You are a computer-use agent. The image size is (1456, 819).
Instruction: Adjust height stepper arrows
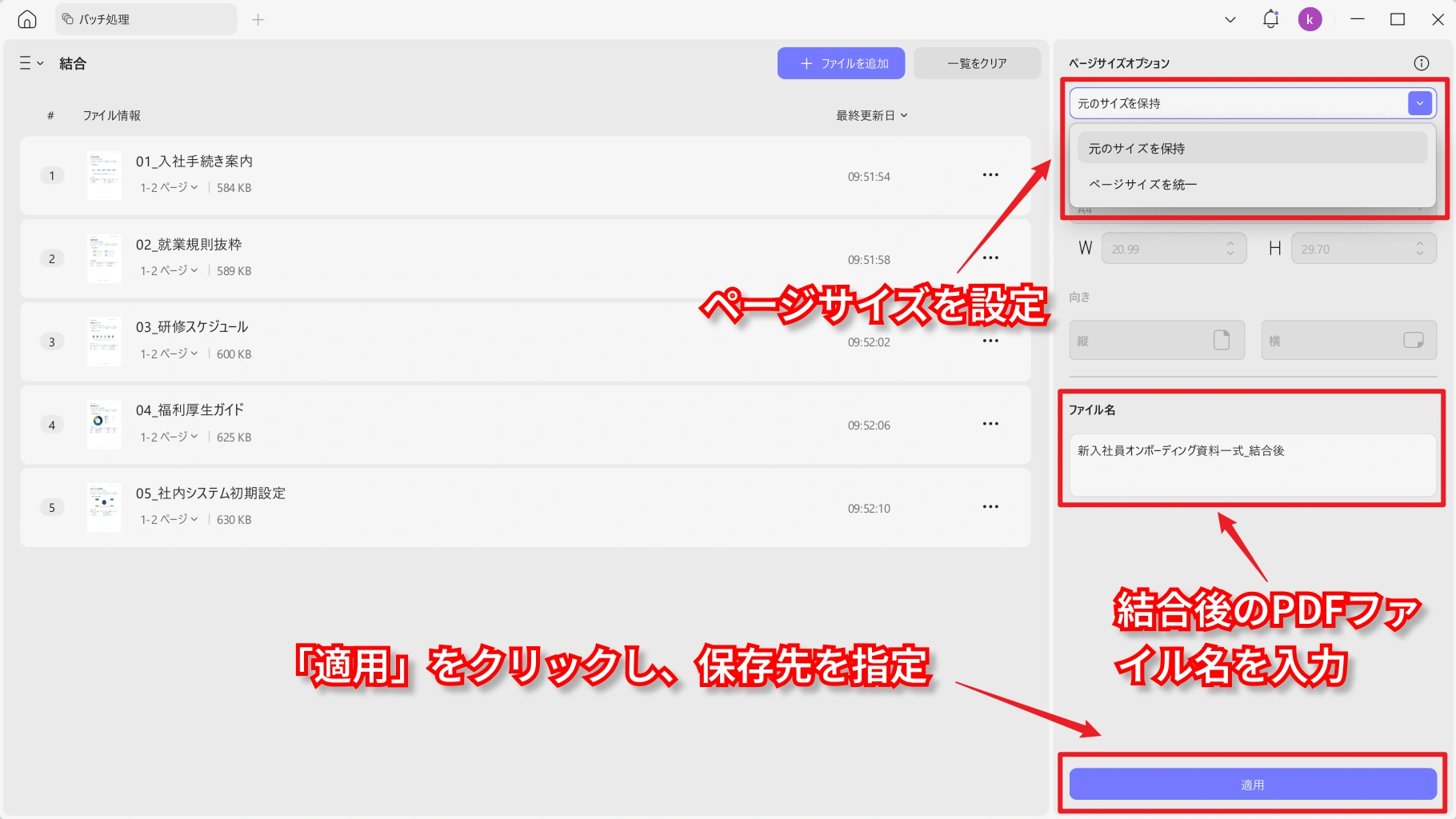pyautogui.click(x=1420, y=249)
